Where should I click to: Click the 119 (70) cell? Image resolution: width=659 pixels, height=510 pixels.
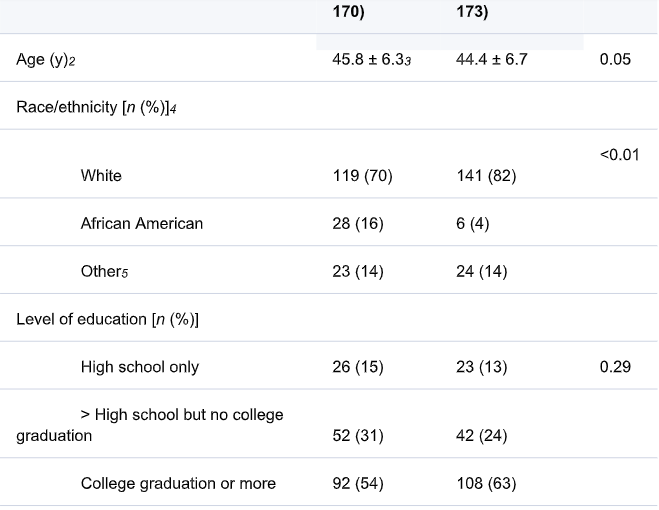click(x=362, y=176)
